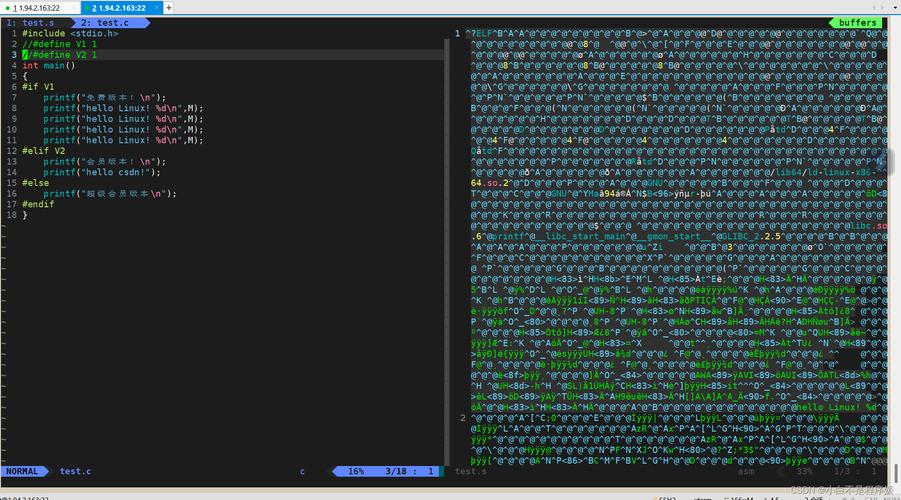Click the #elif V2 directive
This screenshot has width=901, height=500.
44,151
